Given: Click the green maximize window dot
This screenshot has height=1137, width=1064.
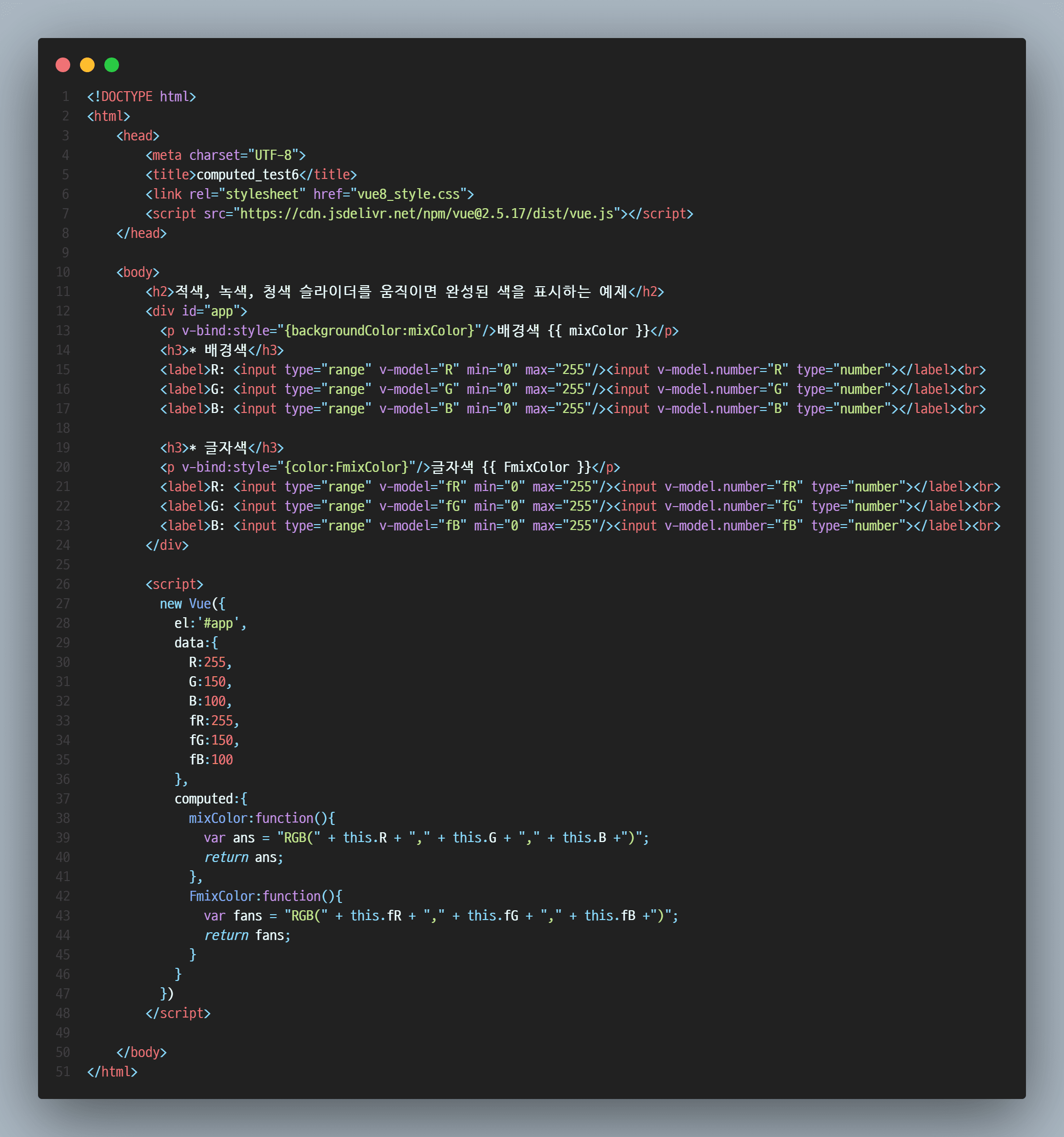Looking at the screenshot, I should tap(112, 65).
